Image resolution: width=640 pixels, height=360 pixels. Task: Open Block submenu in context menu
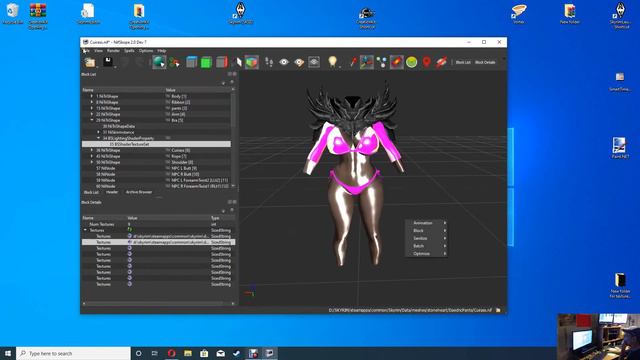pyautogui.click(x=426, y=231)
